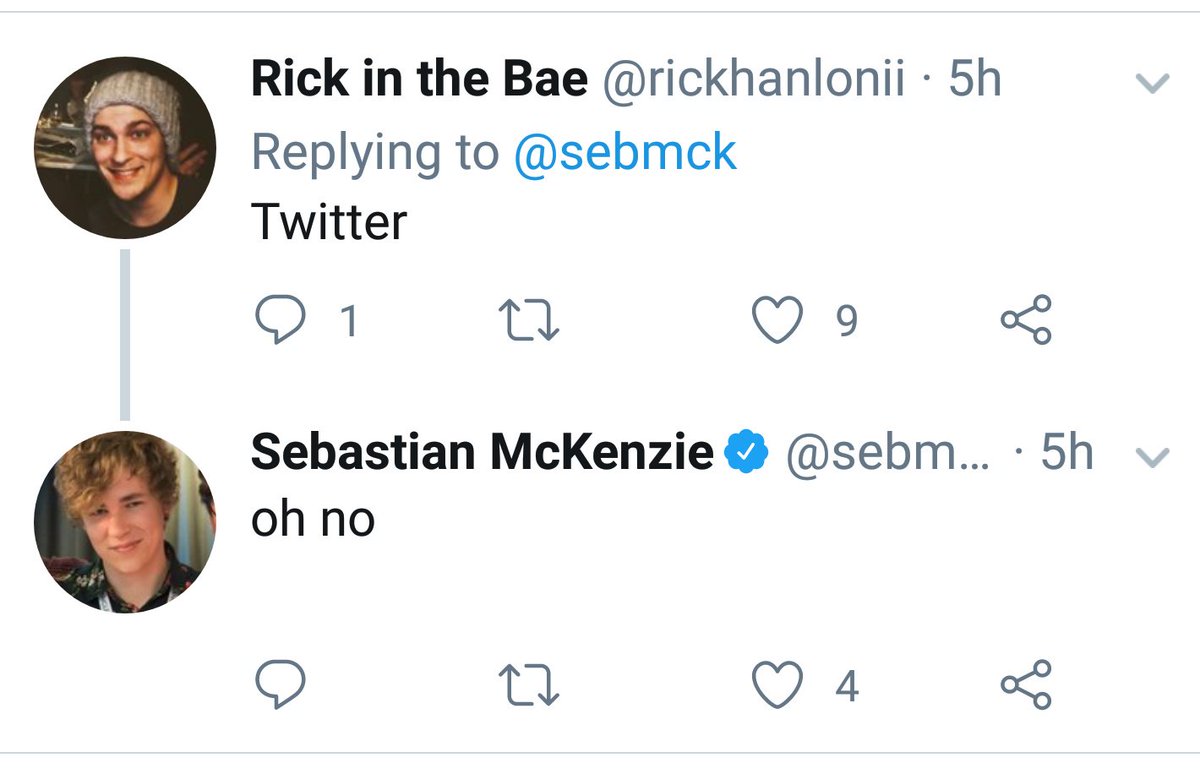
Task: Open Rick in the Bae's profile name
Action: 419,80
